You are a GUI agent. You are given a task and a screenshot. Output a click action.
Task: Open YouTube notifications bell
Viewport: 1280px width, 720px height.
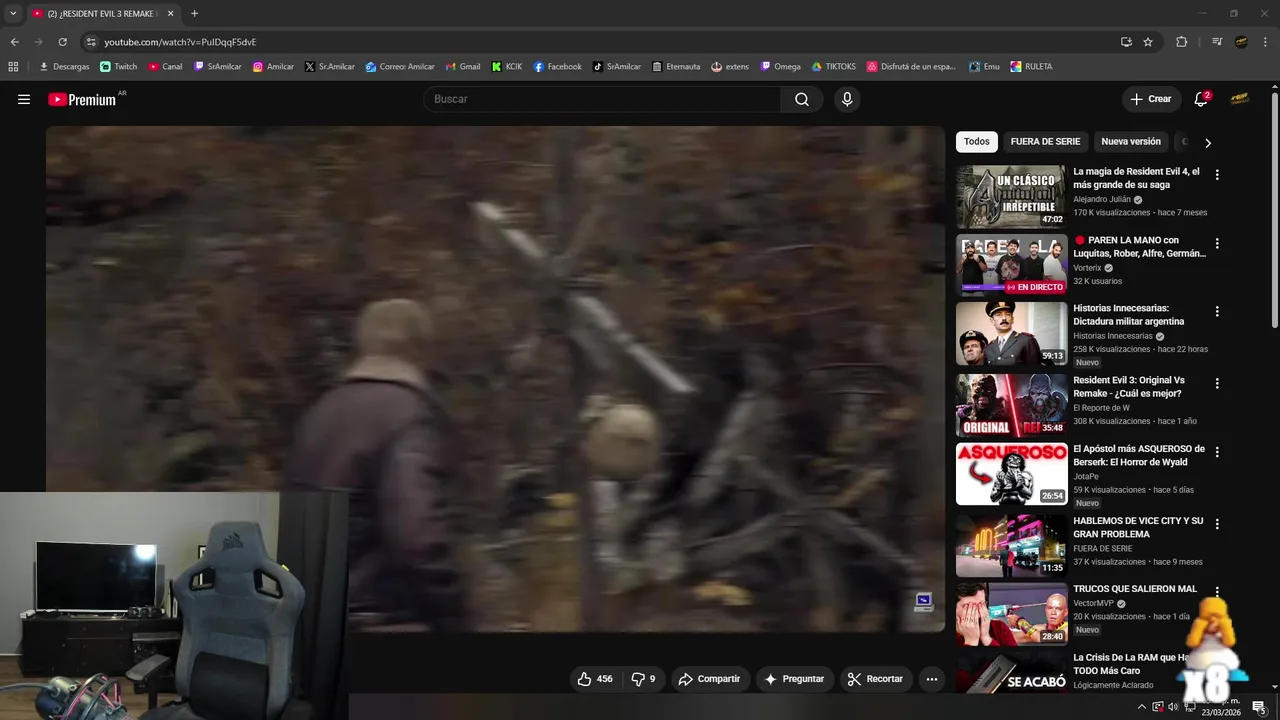(x=1202, y=99)
